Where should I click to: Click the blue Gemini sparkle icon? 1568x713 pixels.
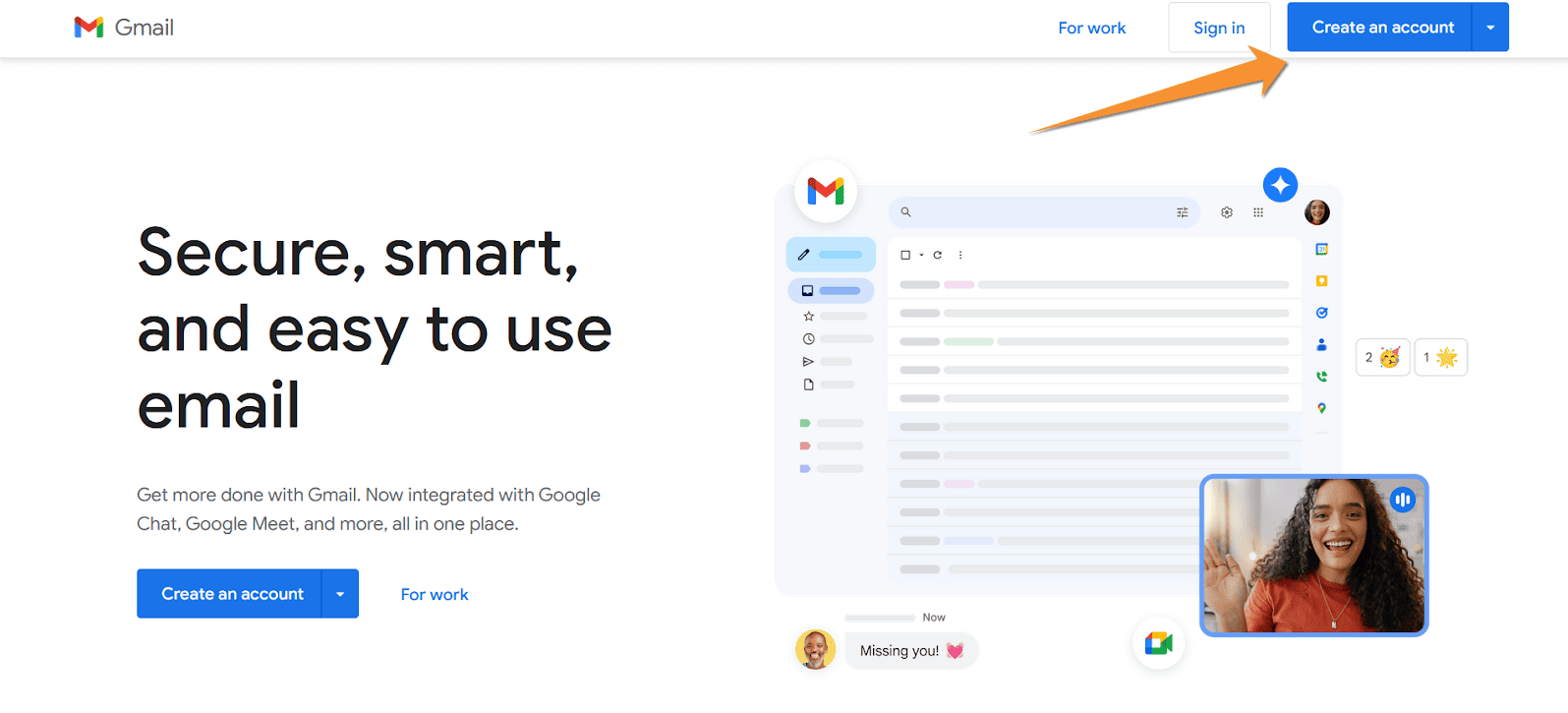coord(1280,185)
